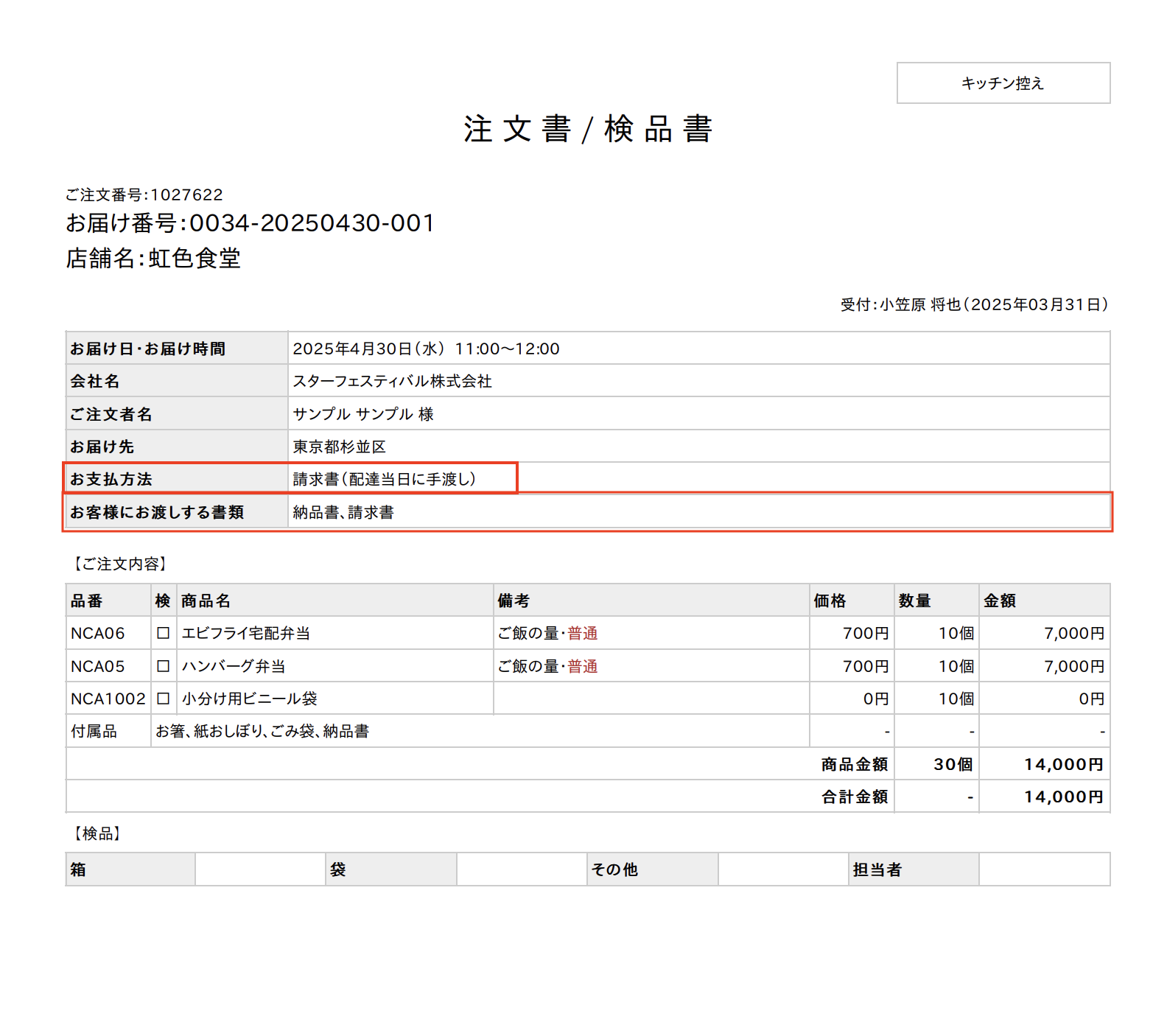Viewport: 1167px width, 1036px height.
Task: Click the 0円 price in 小分け用ビニール袋 row
Action: [876, 699]
